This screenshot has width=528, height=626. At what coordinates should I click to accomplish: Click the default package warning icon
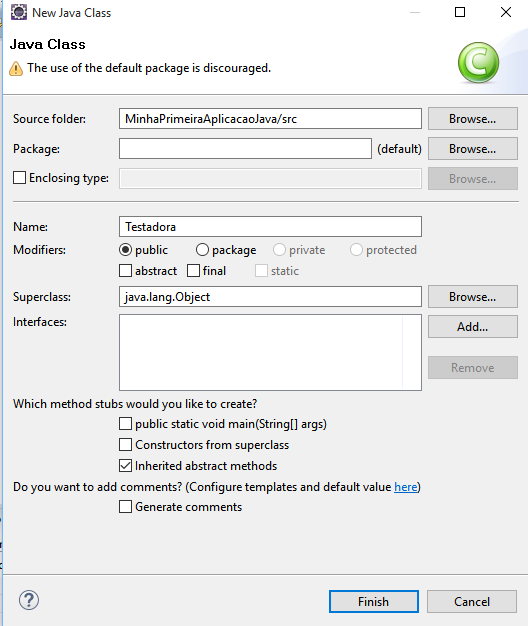(x=16, y=68)
